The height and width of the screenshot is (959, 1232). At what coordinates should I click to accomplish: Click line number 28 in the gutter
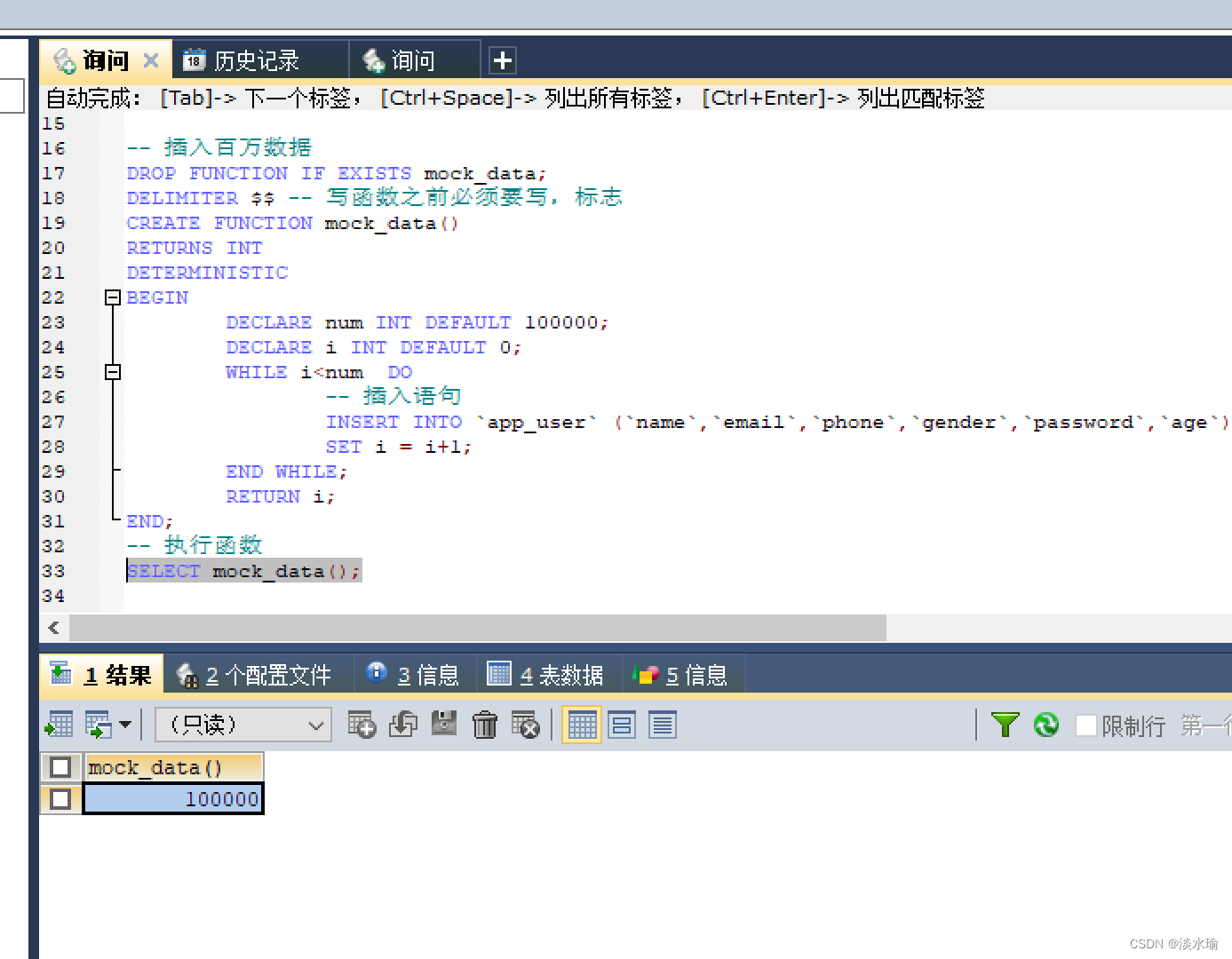coord(53,447)
